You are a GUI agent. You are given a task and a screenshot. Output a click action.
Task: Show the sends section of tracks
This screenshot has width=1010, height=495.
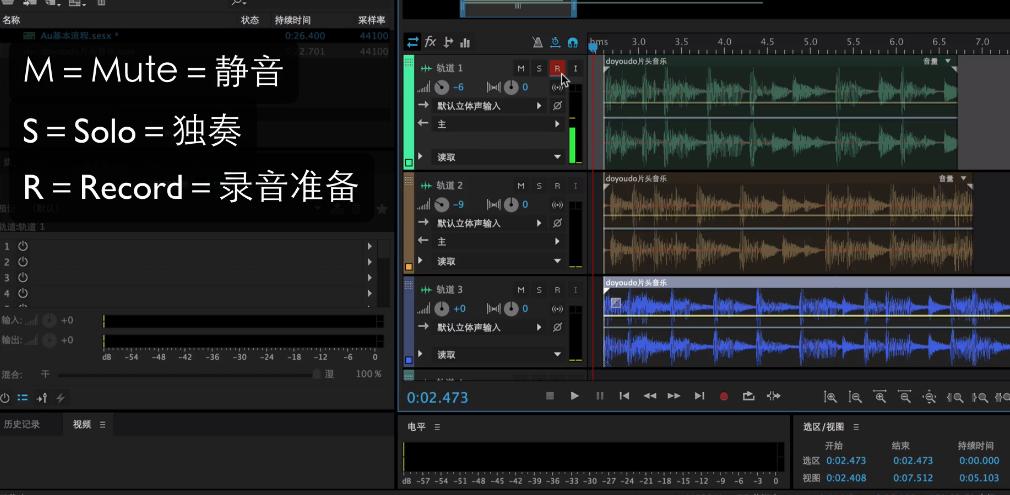click(448, 43)
